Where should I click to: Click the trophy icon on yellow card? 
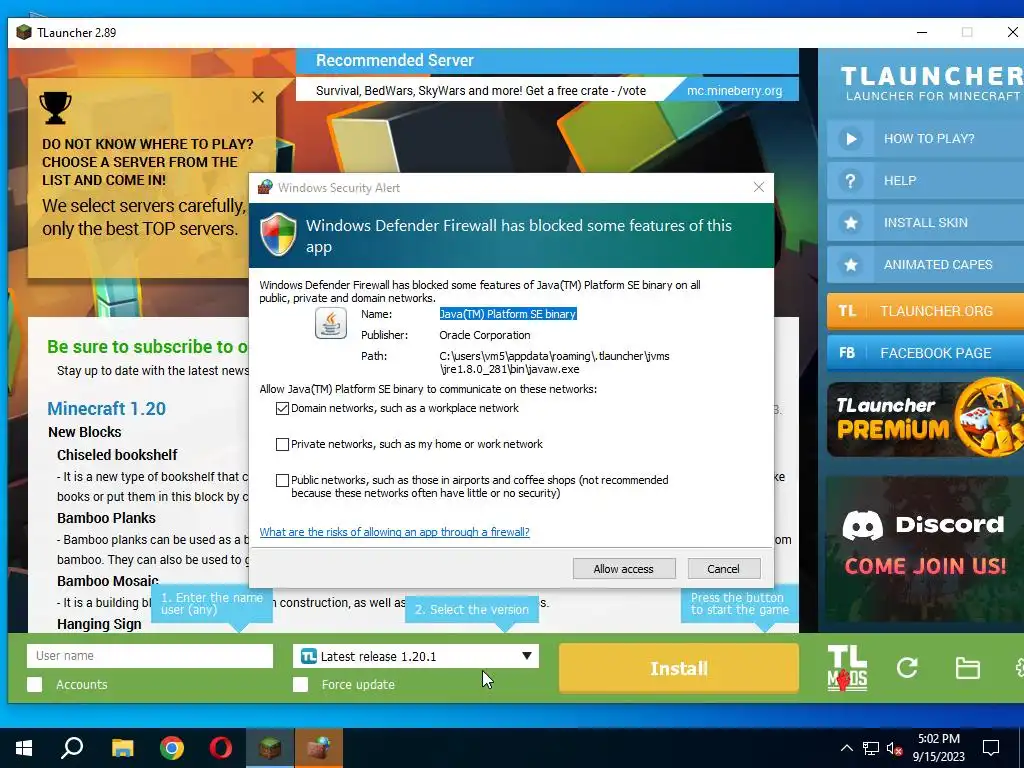tap(56, 108)
